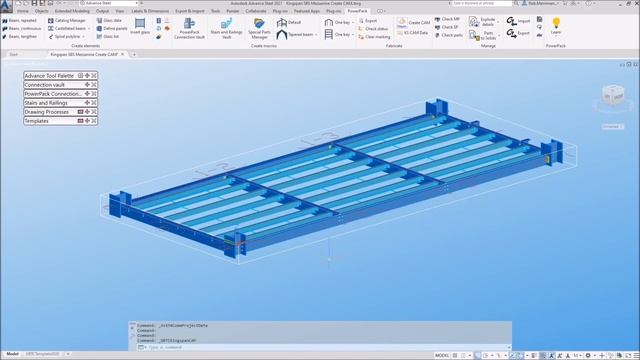Open the Glass data tool
This screenshot has width=640, height=360.
pos(109,20)
